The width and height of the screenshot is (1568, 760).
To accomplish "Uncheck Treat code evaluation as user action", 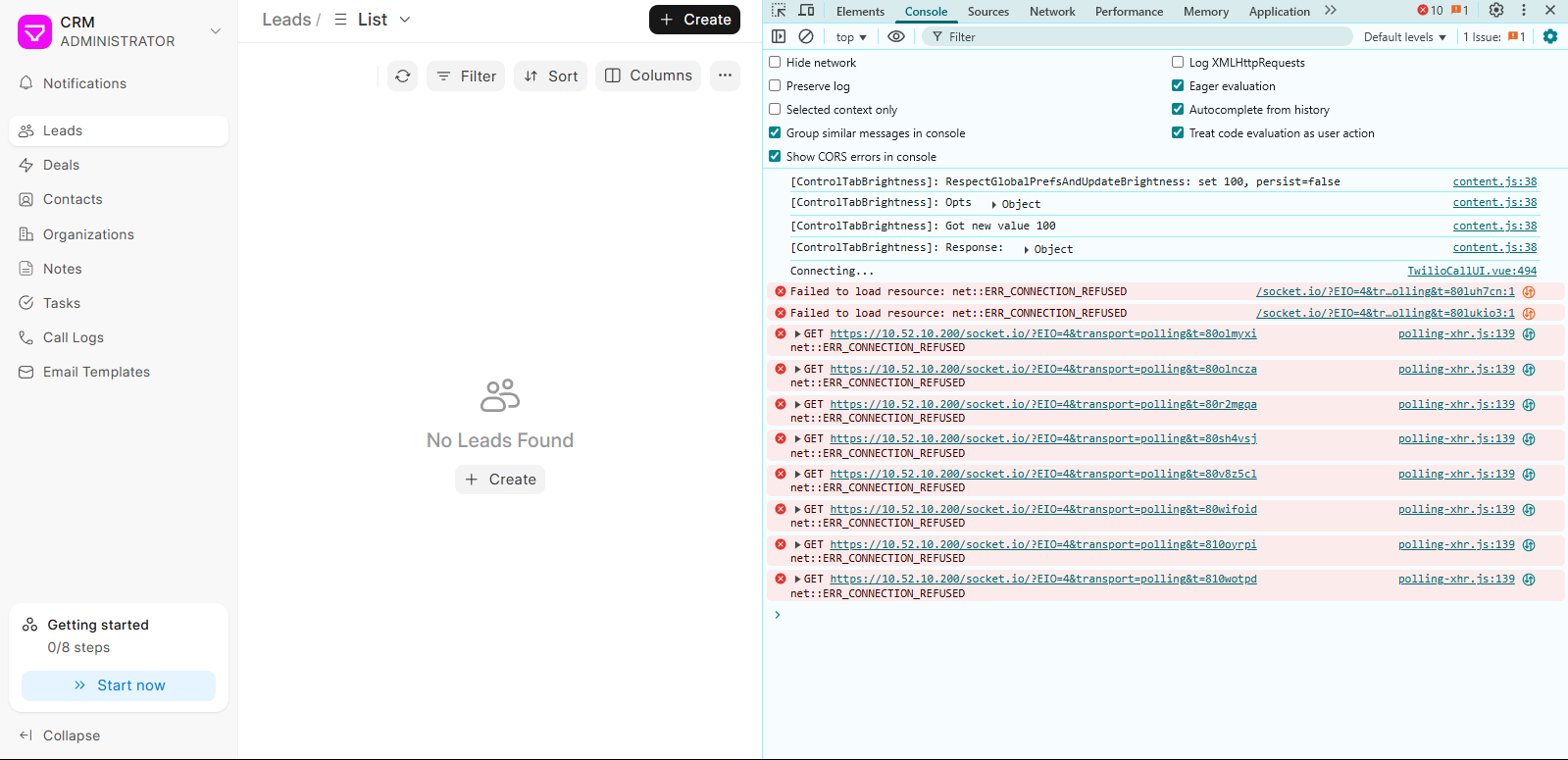I will point(1178,132).
